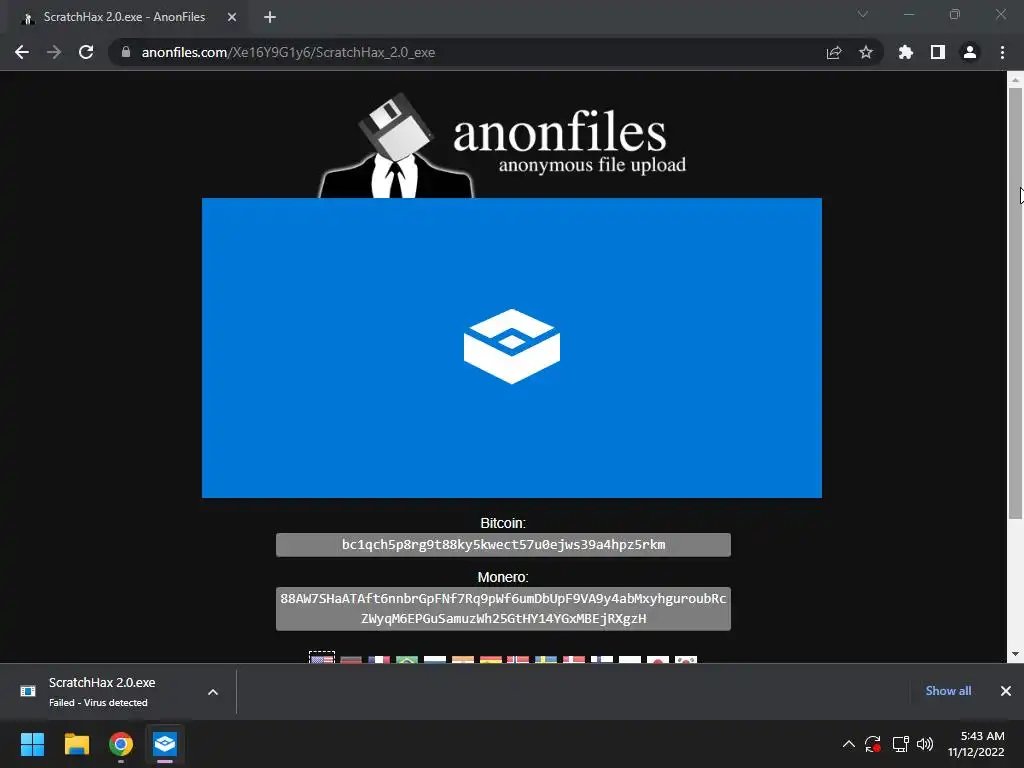
Task: Open the Extensions puzzle menu
Action: pos(906,52)
